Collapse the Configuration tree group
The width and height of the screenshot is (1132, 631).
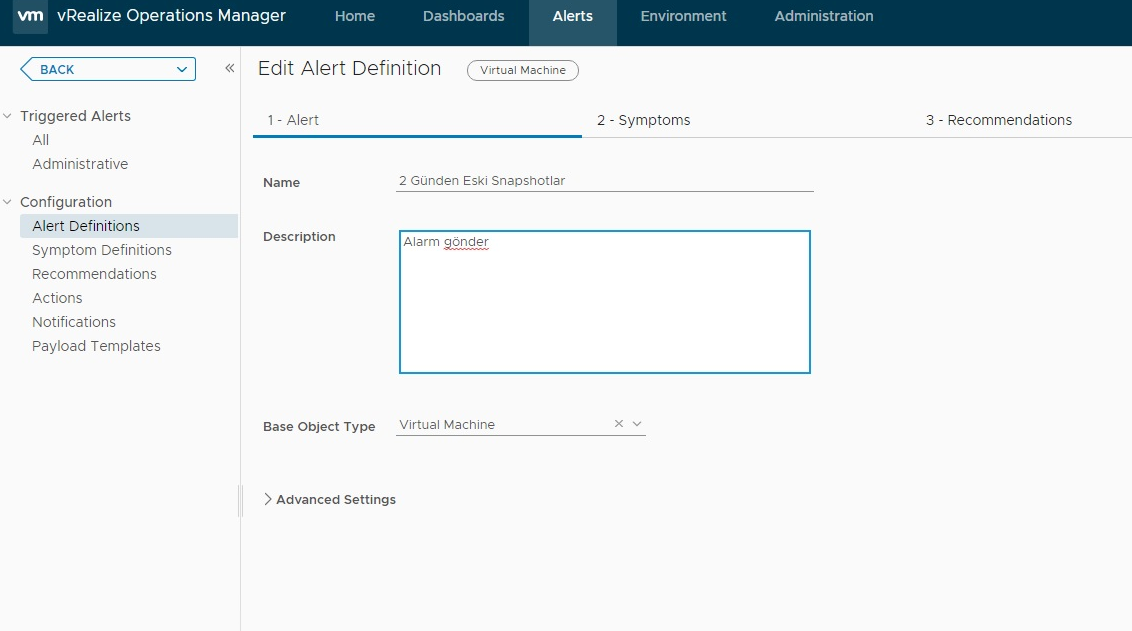tap(8, 202)
